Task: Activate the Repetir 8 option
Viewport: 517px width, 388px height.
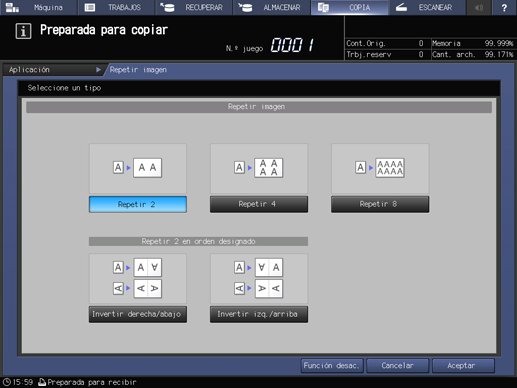Action: [x=380, y=204]
